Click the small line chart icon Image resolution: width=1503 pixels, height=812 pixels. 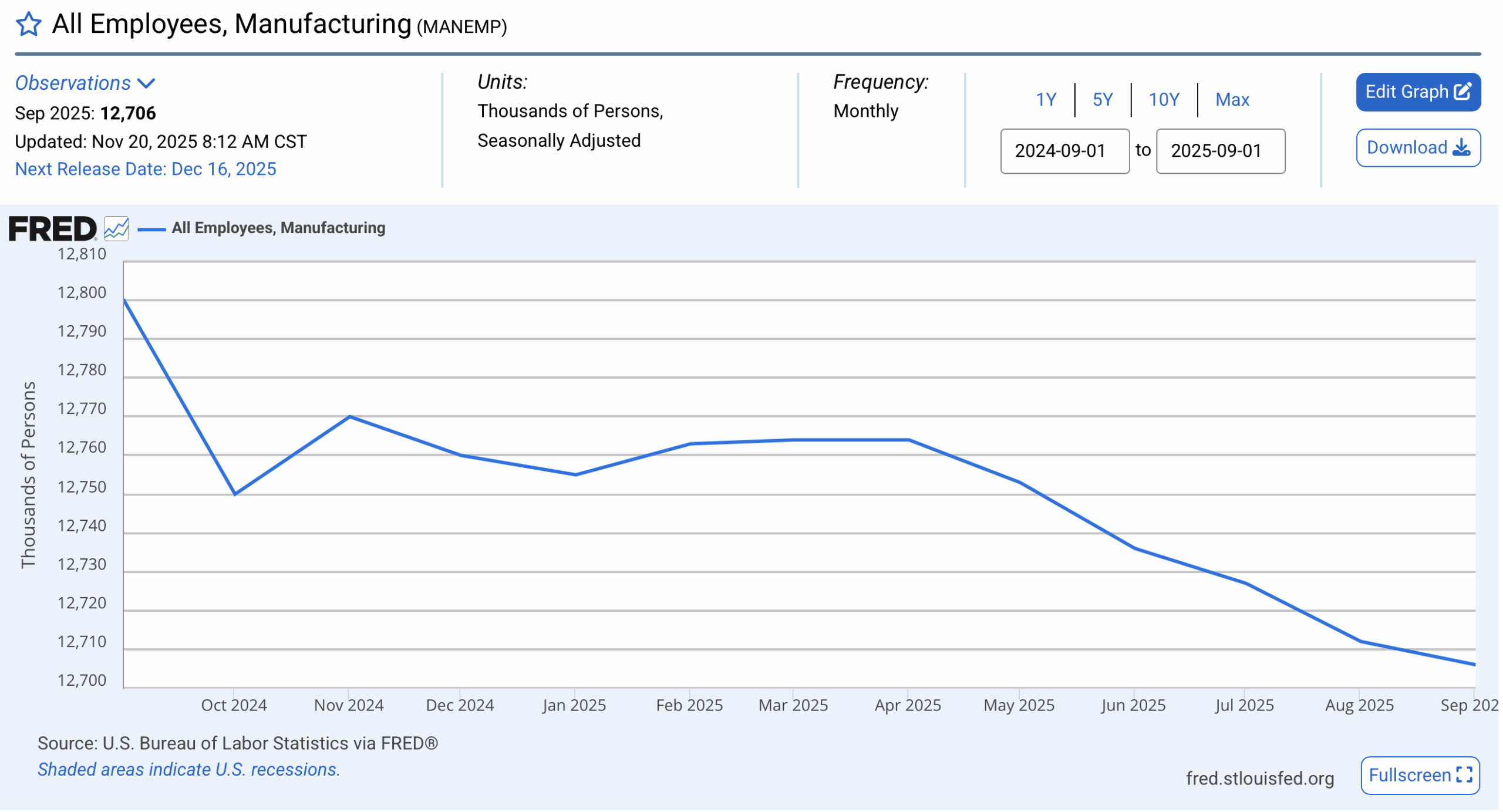pos(116,229)
